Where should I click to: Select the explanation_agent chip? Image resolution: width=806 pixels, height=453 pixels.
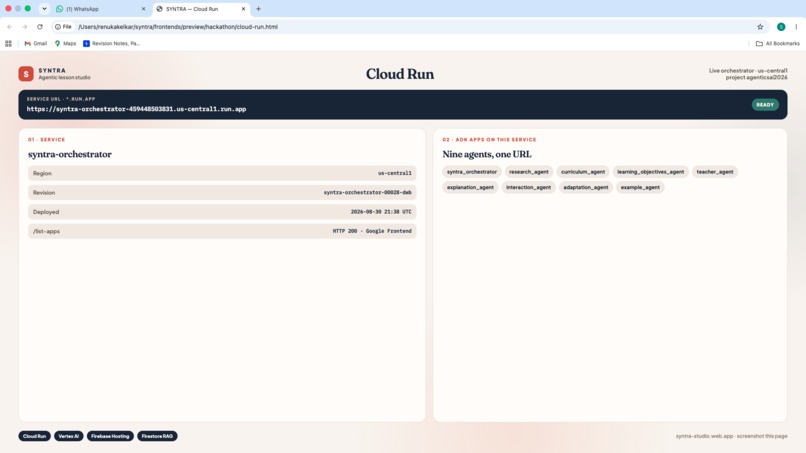[x=470, y=187]
